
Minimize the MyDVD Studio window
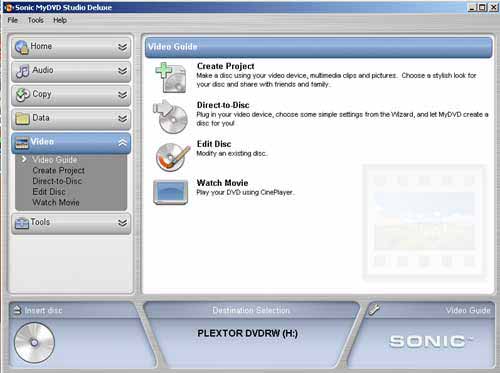pos(472,7)
